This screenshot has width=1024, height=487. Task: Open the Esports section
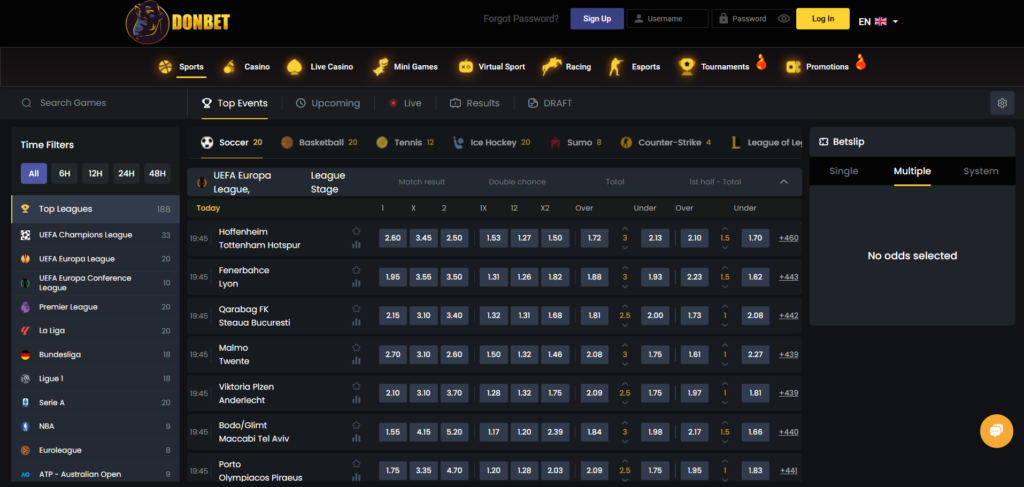pyautogui.click(x=634, y=67)
